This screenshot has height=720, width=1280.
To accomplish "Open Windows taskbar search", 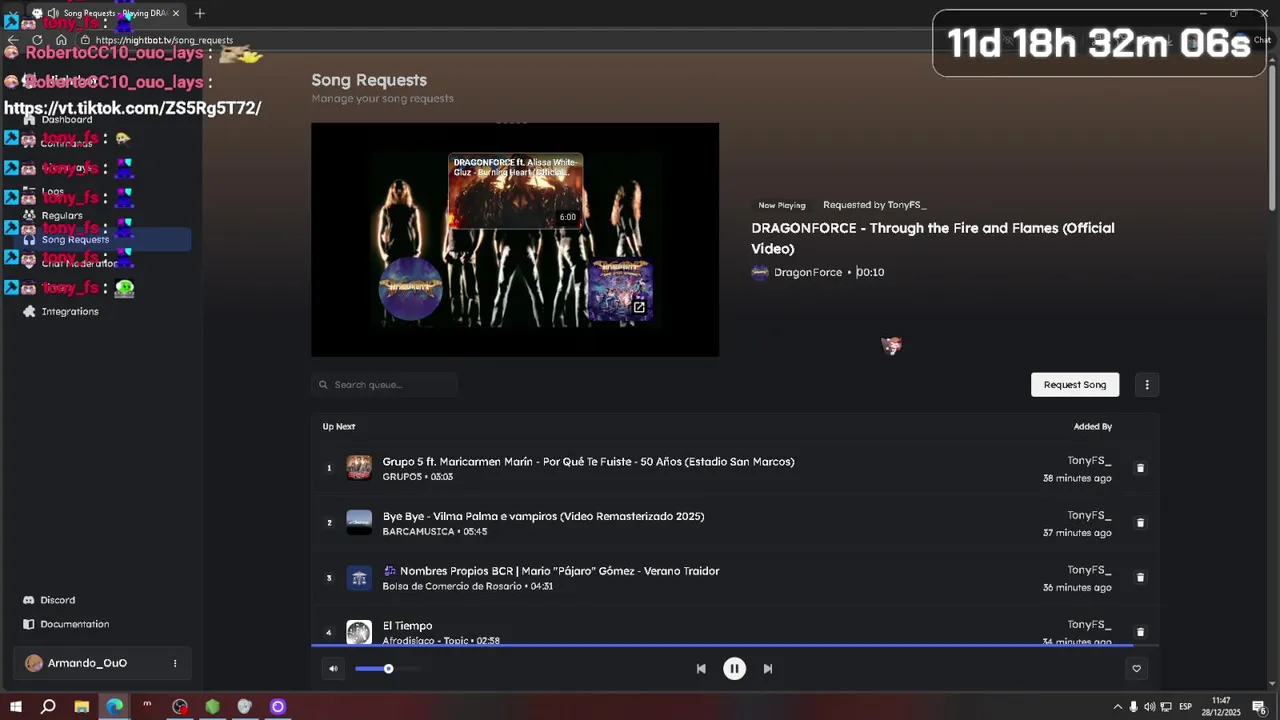I will [48, 707].
